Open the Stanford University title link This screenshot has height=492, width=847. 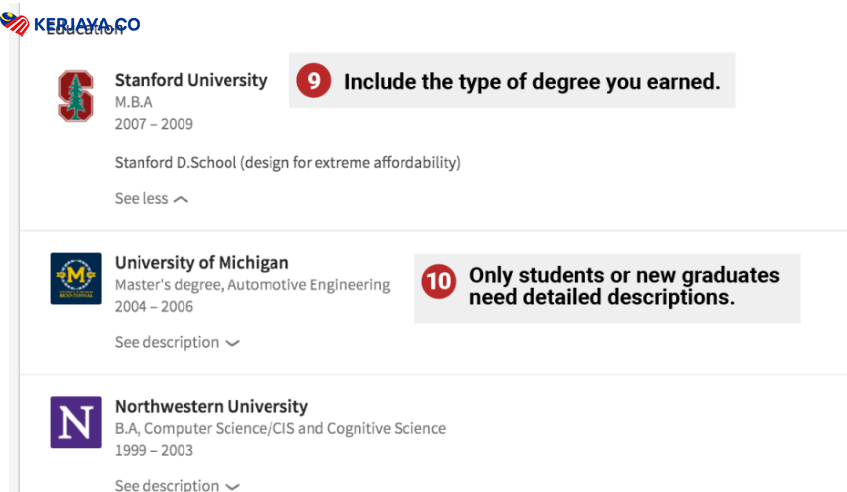tap(191, 80)
